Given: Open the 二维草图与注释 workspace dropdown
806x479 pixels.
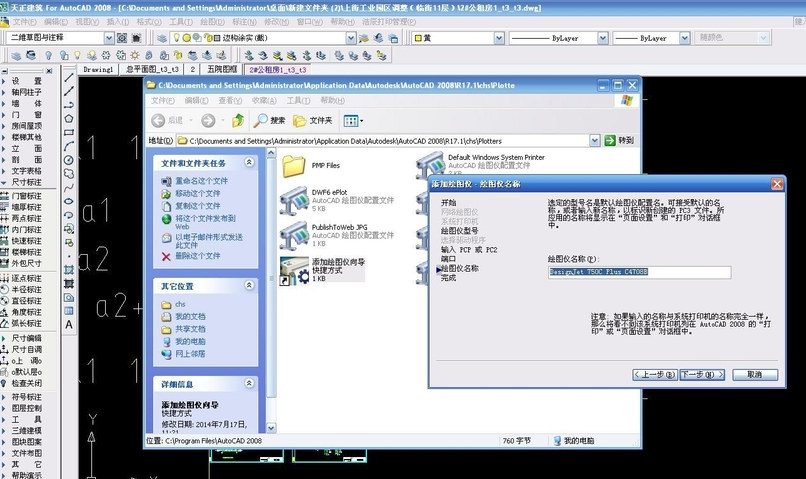Looking at the screenshot, I should [x=109, y=37].
